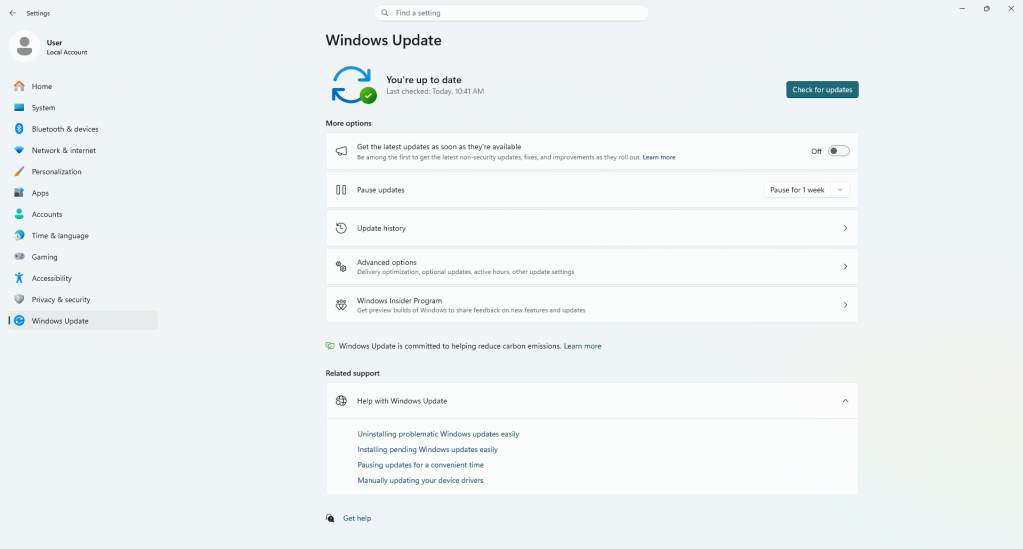Viewport: 1023px width, 549px height.
Task: Click the back arrow icon in Settings
Action: (12, 13)
